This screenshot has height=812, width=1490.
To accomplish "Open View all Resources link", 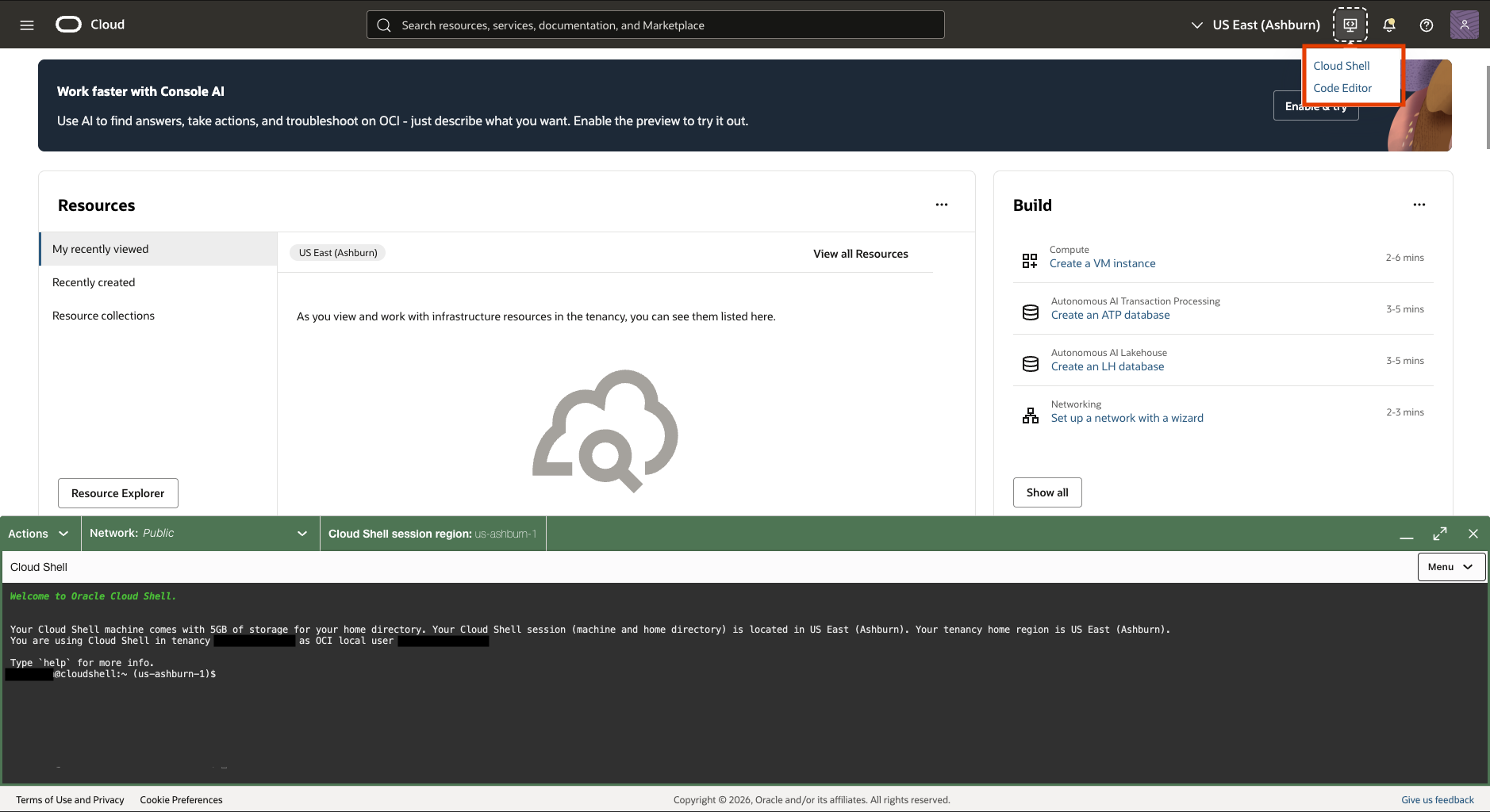I will click(861, 254).
